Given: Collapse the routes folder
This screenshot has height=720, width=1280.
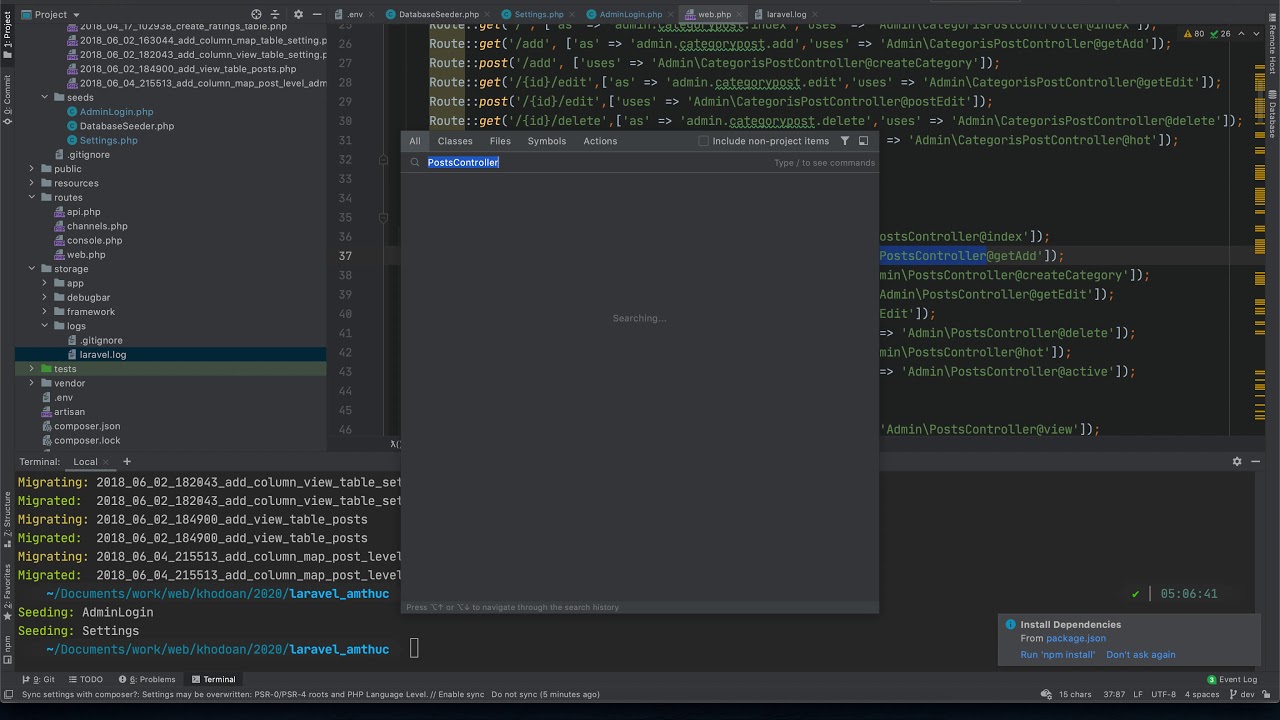Looking at the screenshot, I should (32, 197).
